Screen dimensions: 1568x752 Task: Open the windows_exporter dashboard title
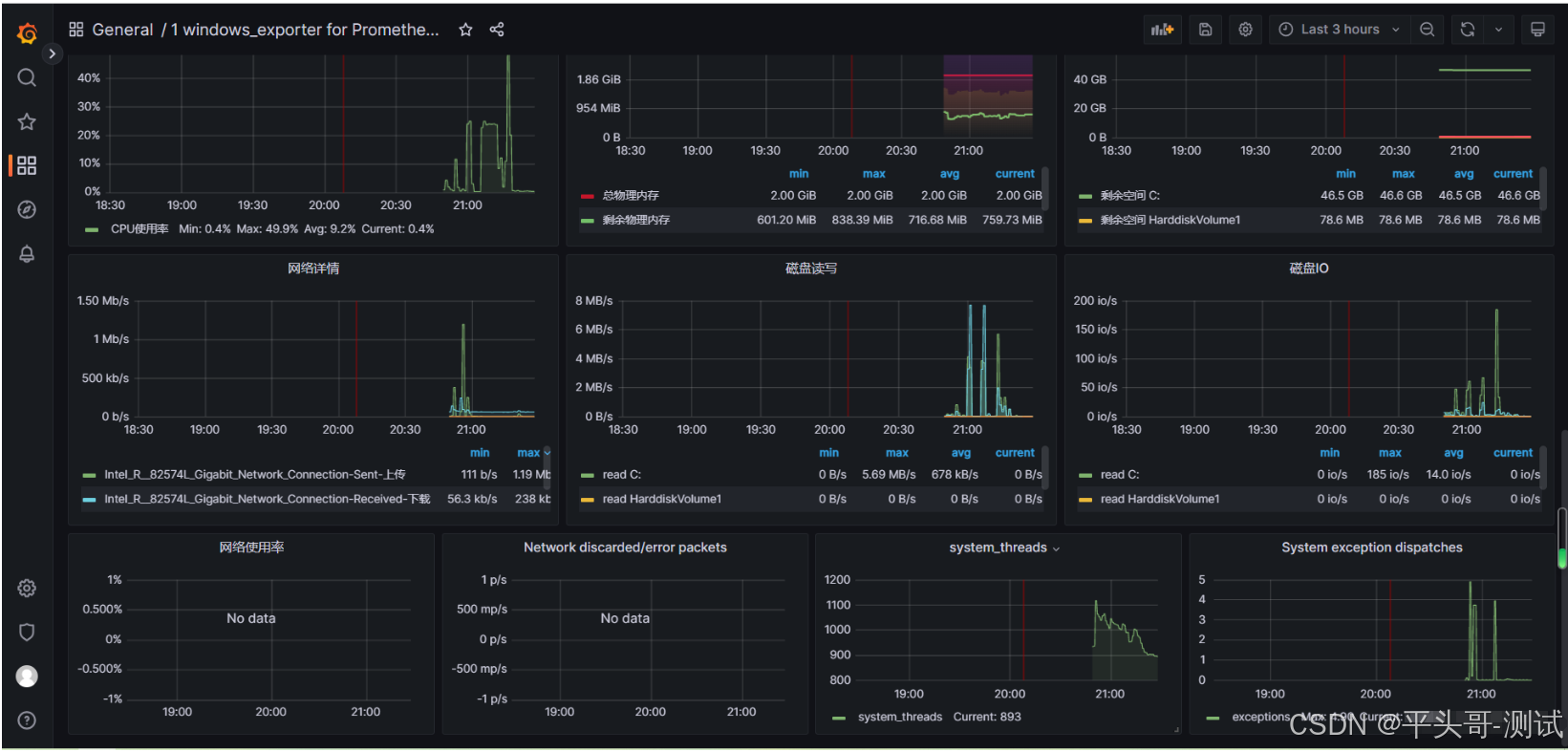[305, 30]
